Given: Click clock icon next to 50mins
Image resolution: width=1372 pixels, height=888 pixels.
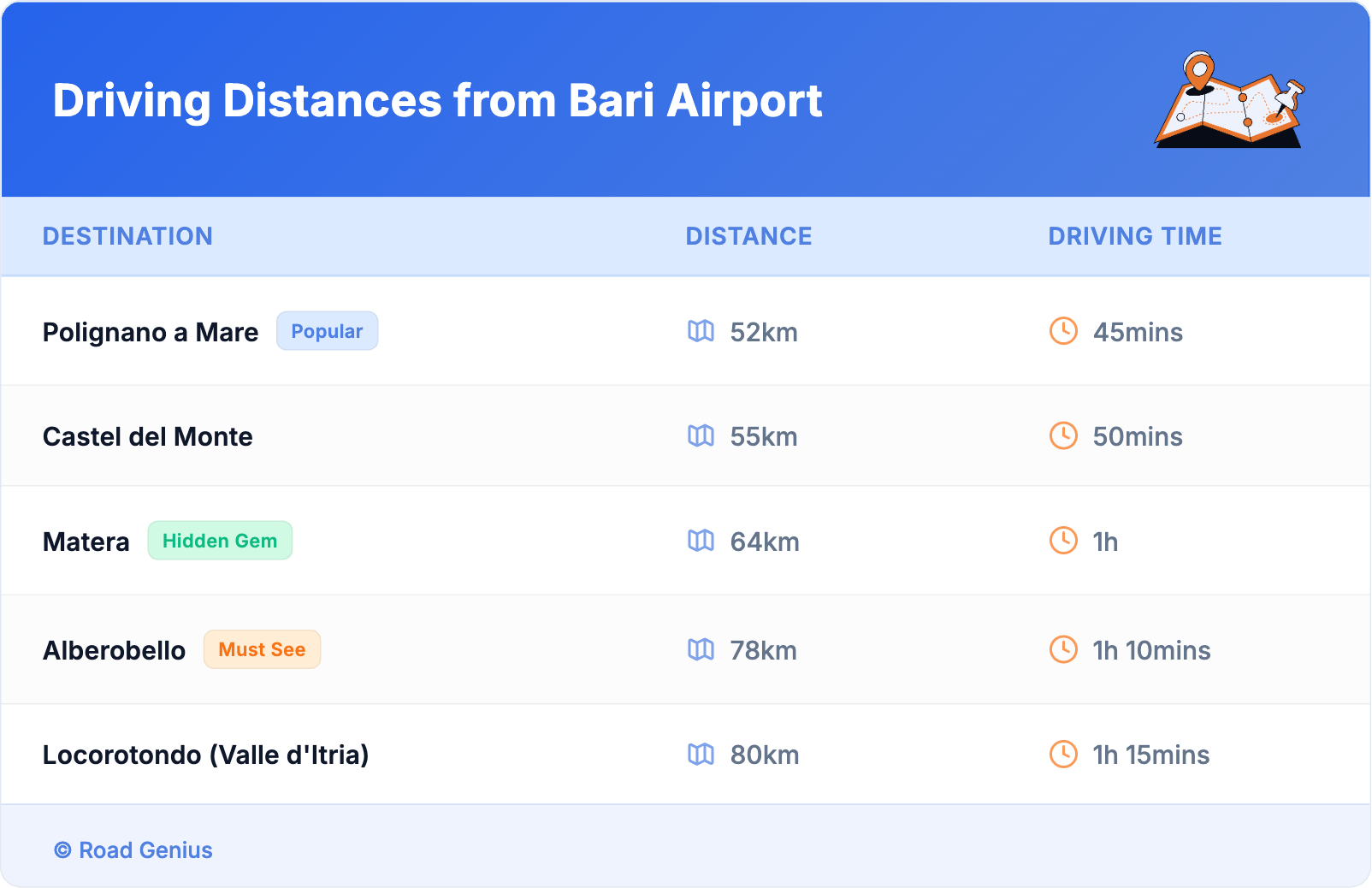Looking at the screenshot, I should tap(1063, 436).
